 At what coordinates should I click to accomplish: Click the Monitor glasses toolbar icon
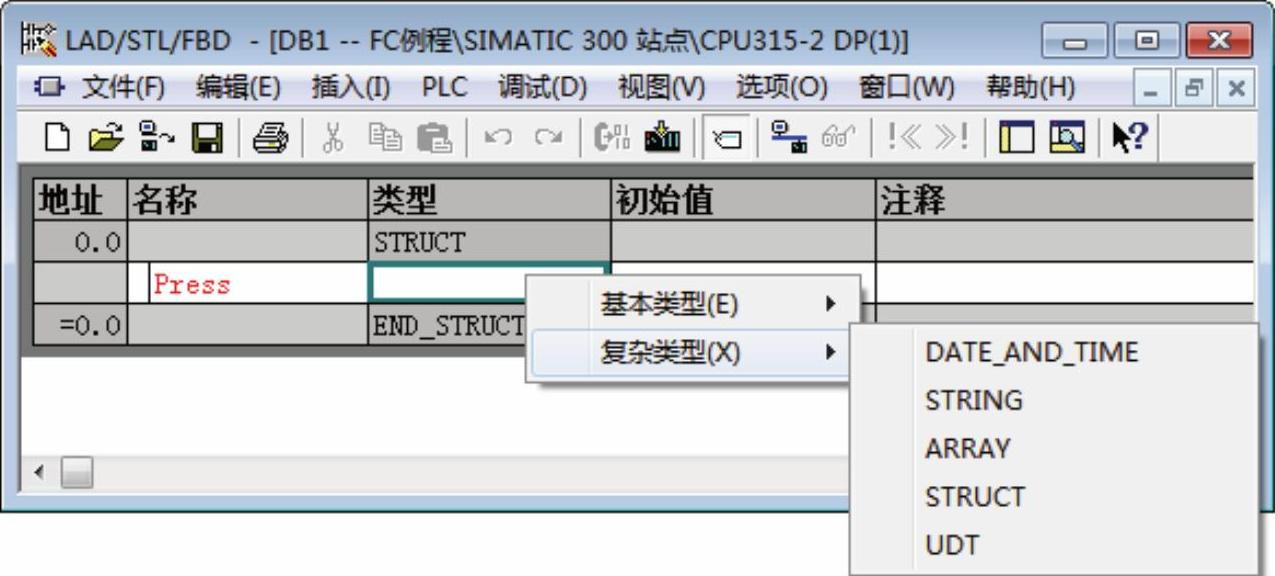point(837,138)
